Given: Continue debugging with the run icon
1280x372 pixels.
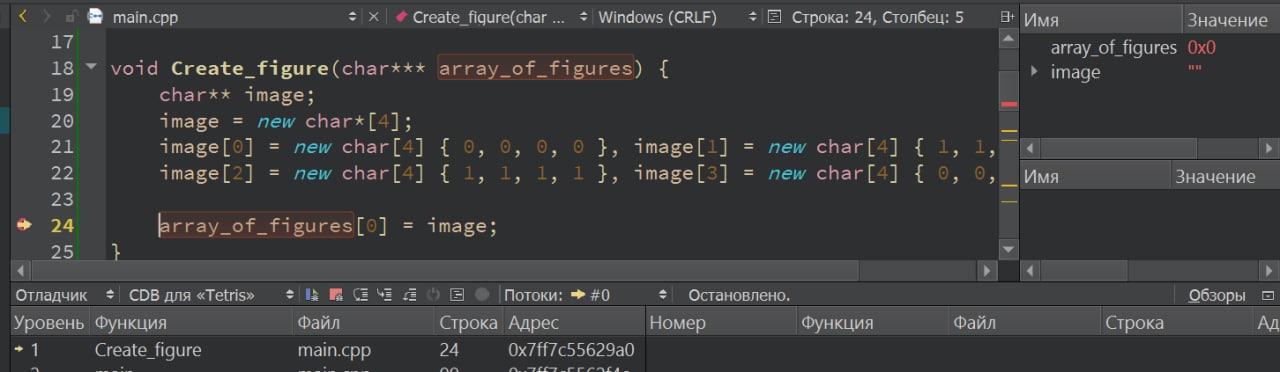Looking at the screenshot, I should point(311,295).
